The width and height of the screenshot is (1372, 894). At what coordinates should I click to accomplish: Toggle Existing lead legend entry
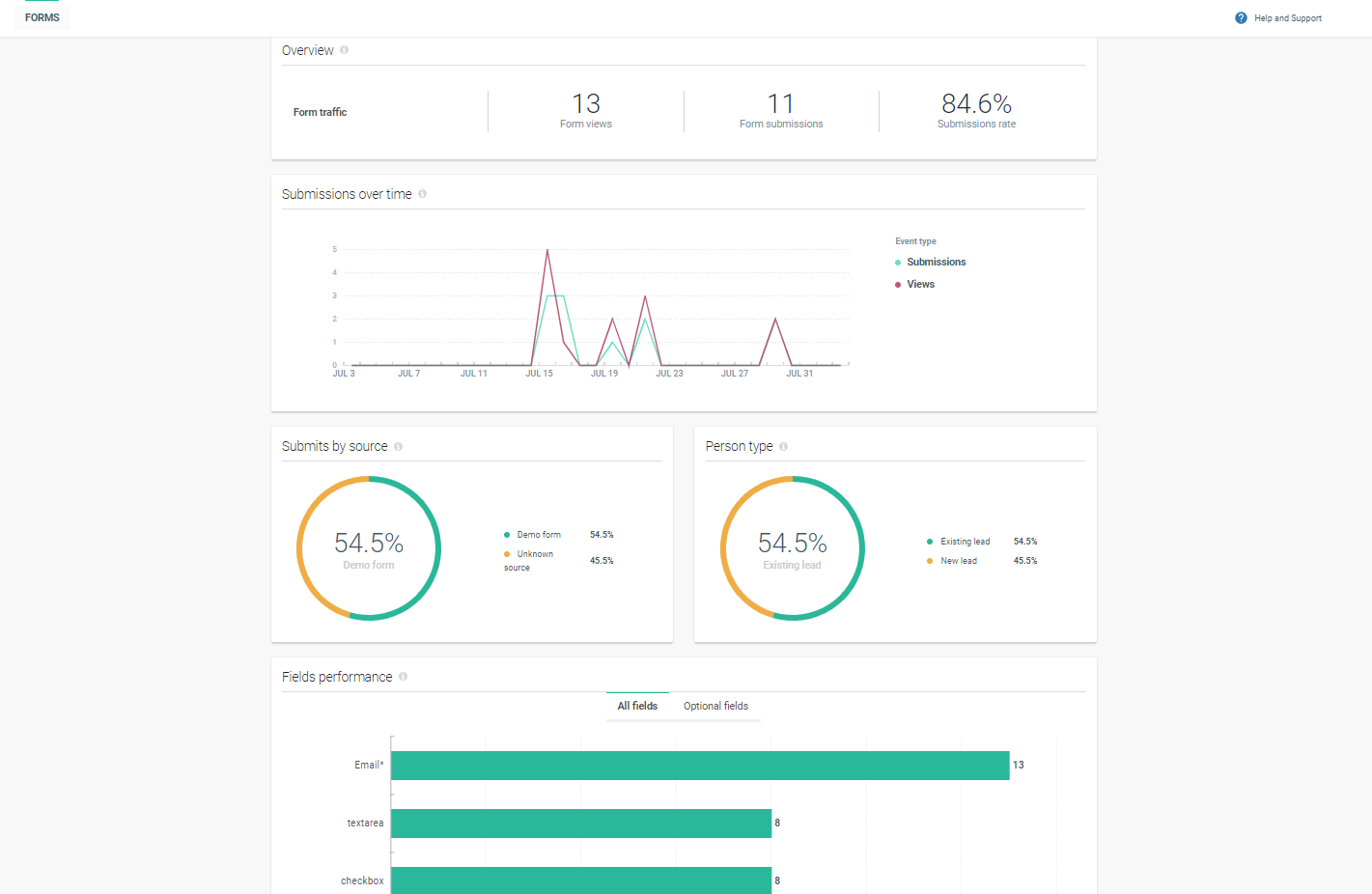click(964, 542)
